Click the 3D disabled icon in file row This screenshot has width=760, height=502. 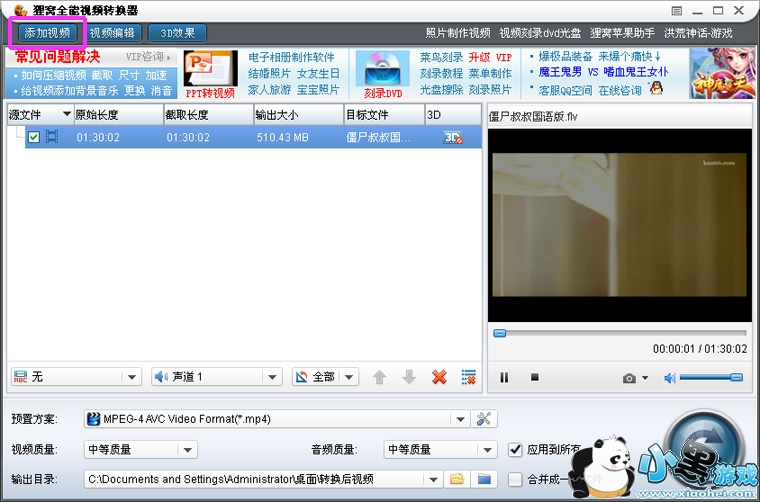pos(453,137)
